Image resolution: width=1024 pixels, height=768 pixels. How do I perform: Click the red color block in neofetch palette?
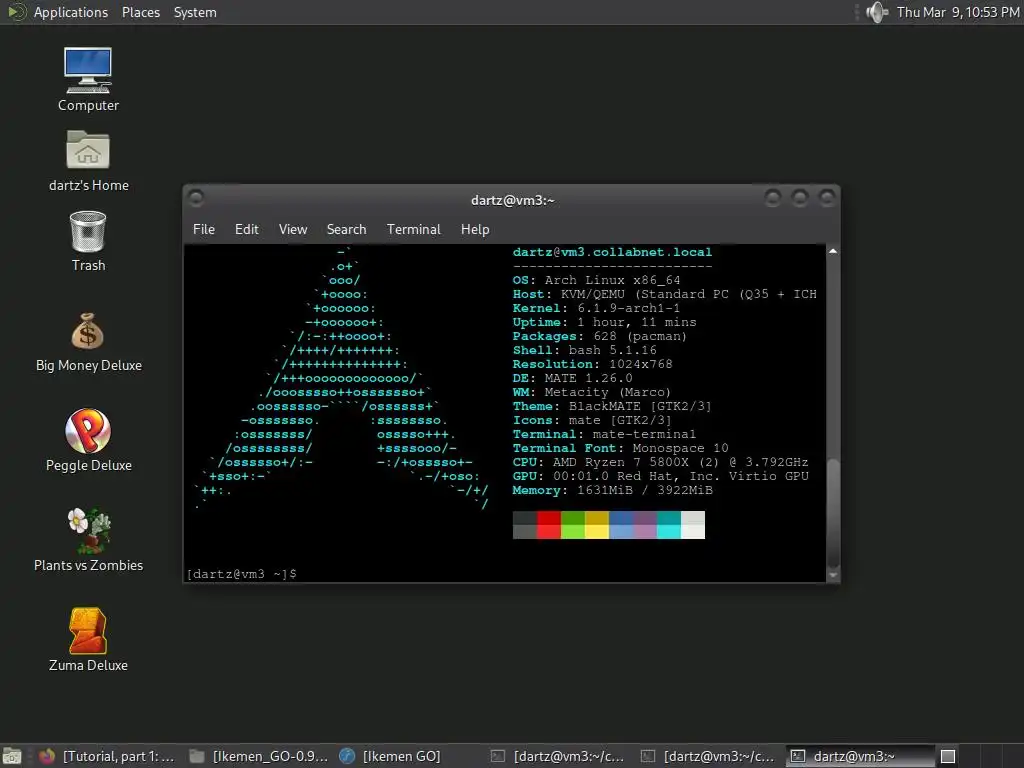[x=549, y=525]
